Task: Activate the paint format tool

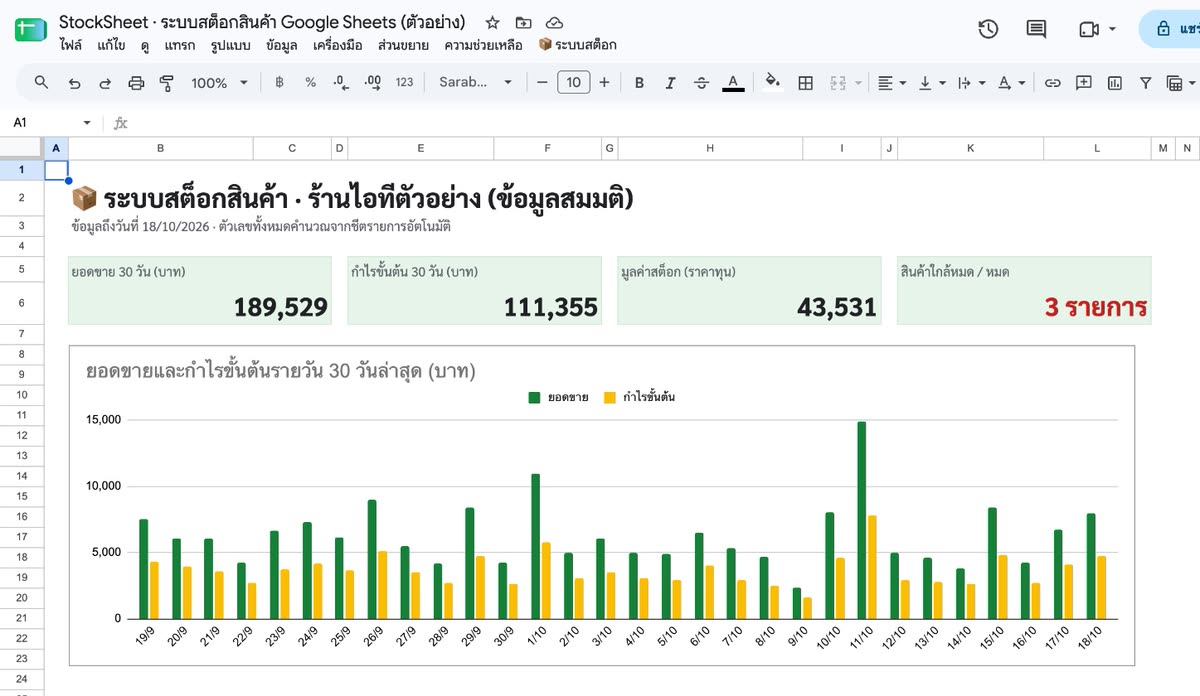Action: 167,83
